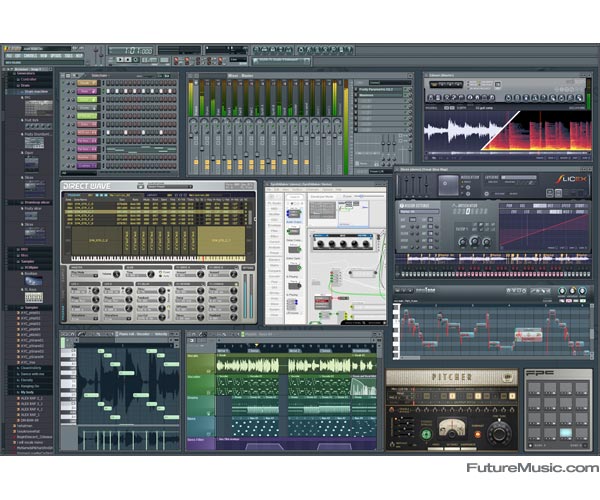
Task: Open the mixer track output selector at panel bottom
Action: (x=381, y=172)
